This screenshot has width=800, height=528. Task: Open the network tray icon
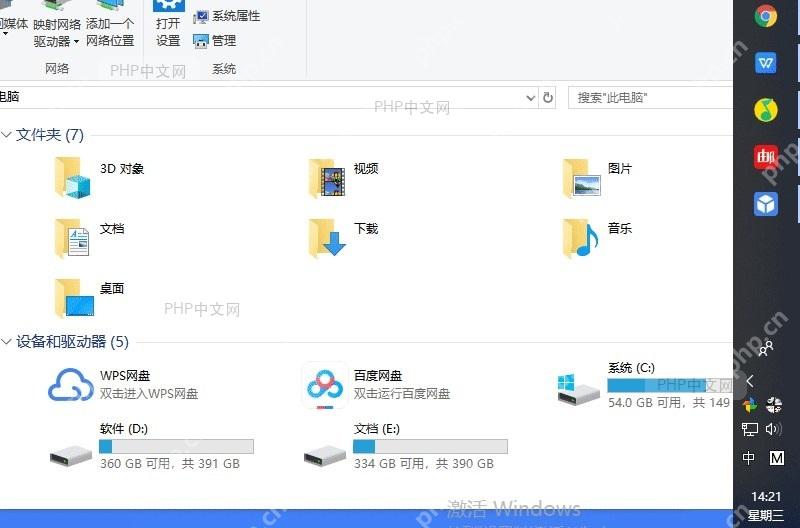click(x=749, y=429)
